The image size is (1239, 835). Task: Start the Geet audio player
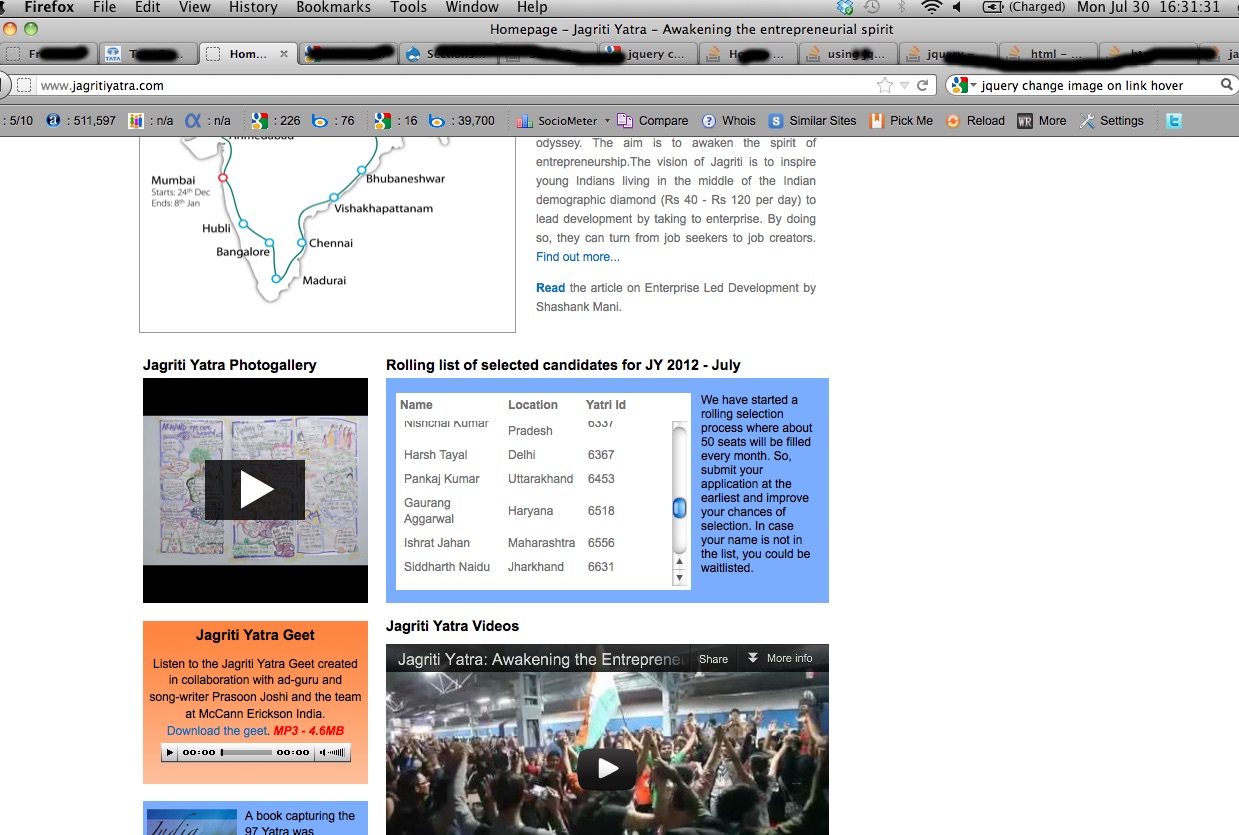coord(170,752)
